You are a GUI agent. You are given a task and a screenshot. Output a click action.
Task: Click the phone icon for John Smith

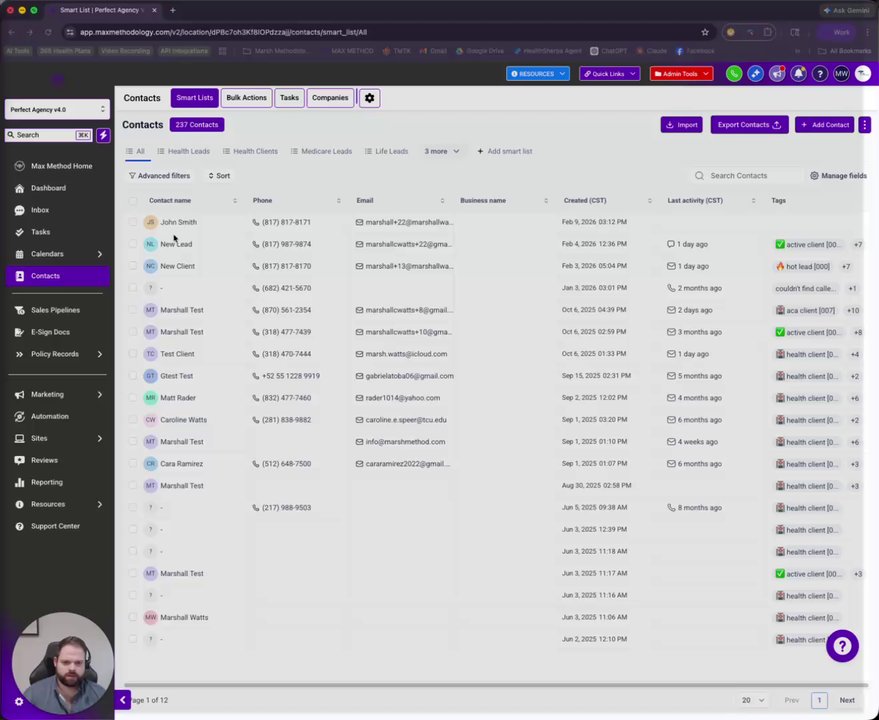(x=256, y=223)
